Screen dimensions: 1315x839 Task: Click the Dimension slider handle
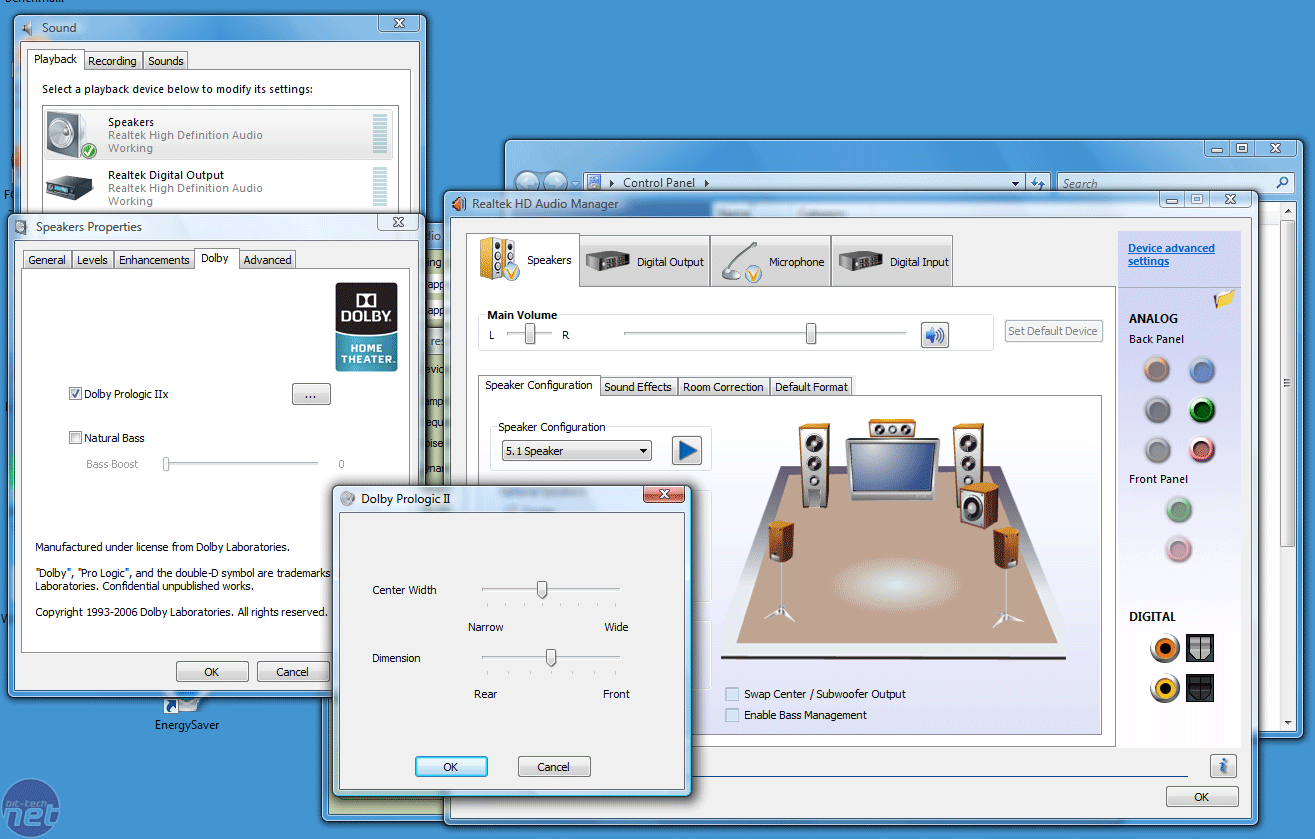pos(550,657)
